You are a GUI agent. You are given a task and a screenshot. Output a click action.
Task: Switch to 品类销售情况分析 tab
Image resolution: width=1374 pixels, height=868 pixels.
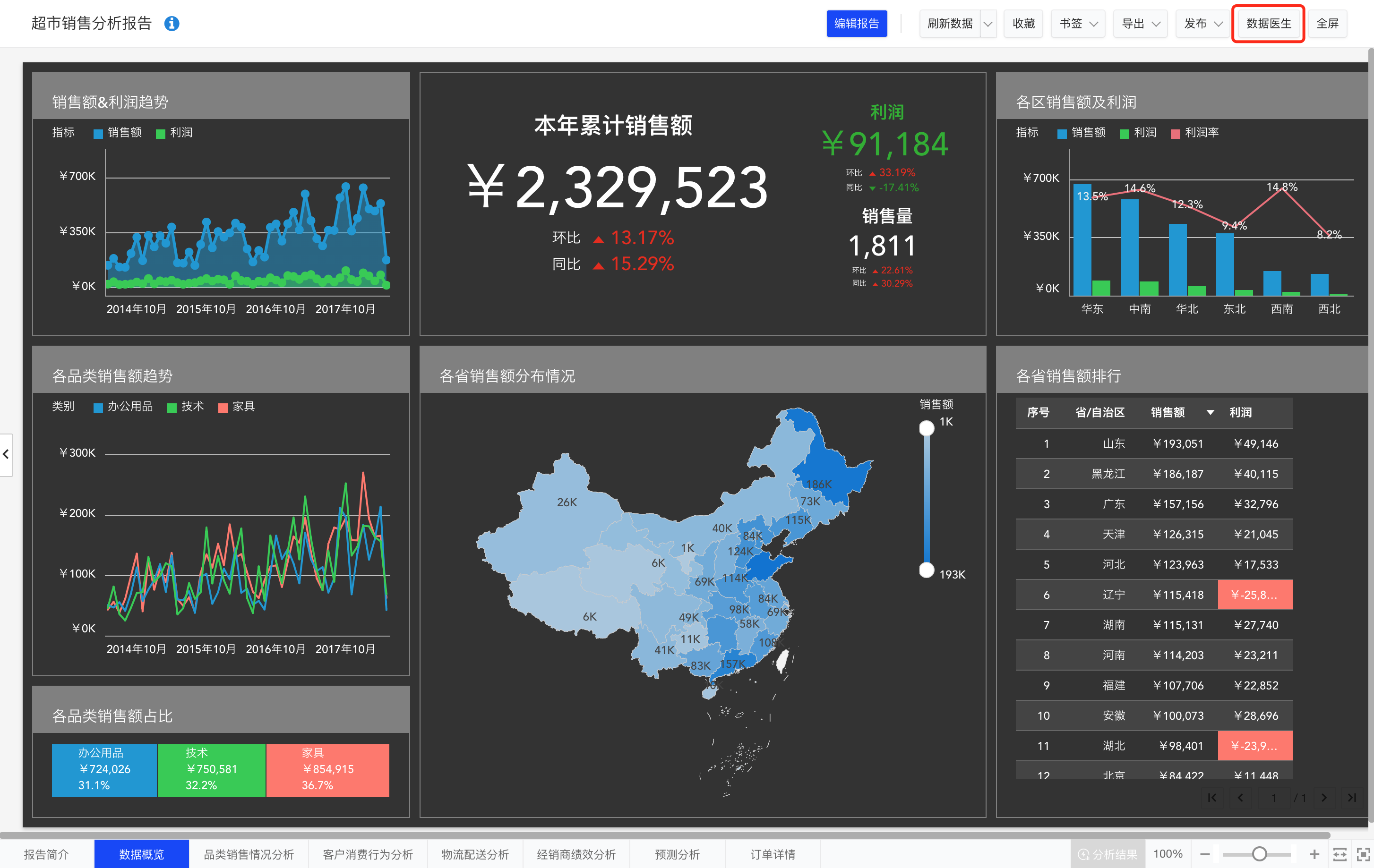tap(248, 854)
